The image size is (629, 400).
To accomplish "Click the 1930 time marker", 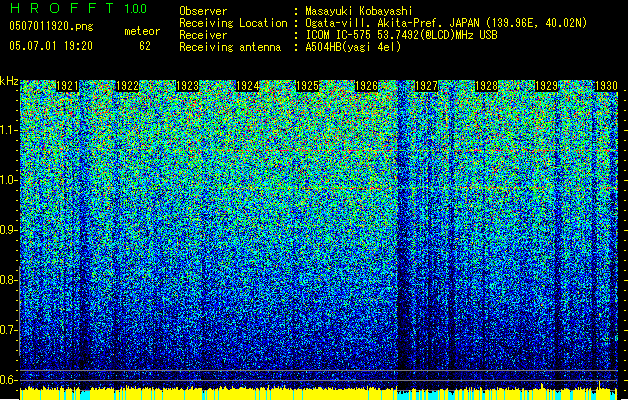I will tap(606, 86).
